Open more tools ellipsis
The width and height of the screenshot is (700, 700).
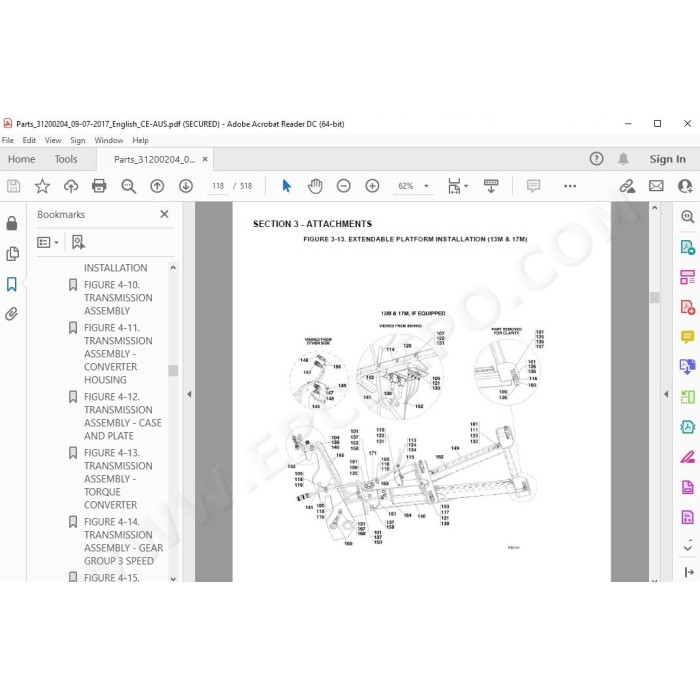(570, 186)
